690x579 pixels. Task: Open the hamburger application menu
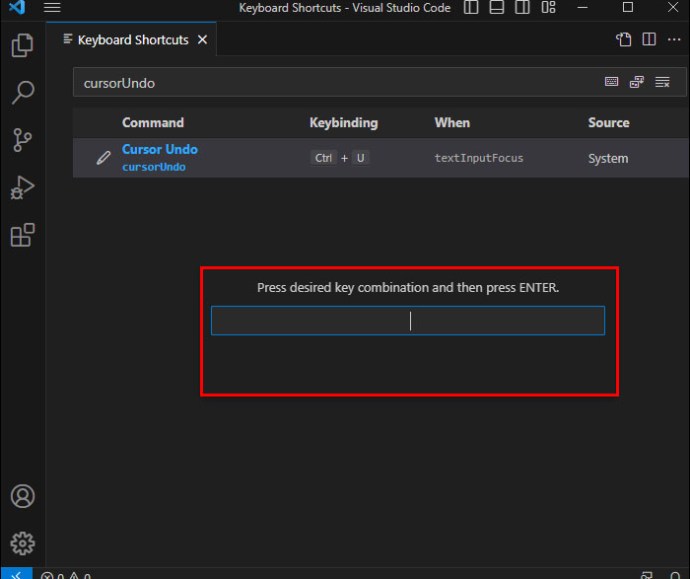52,7
